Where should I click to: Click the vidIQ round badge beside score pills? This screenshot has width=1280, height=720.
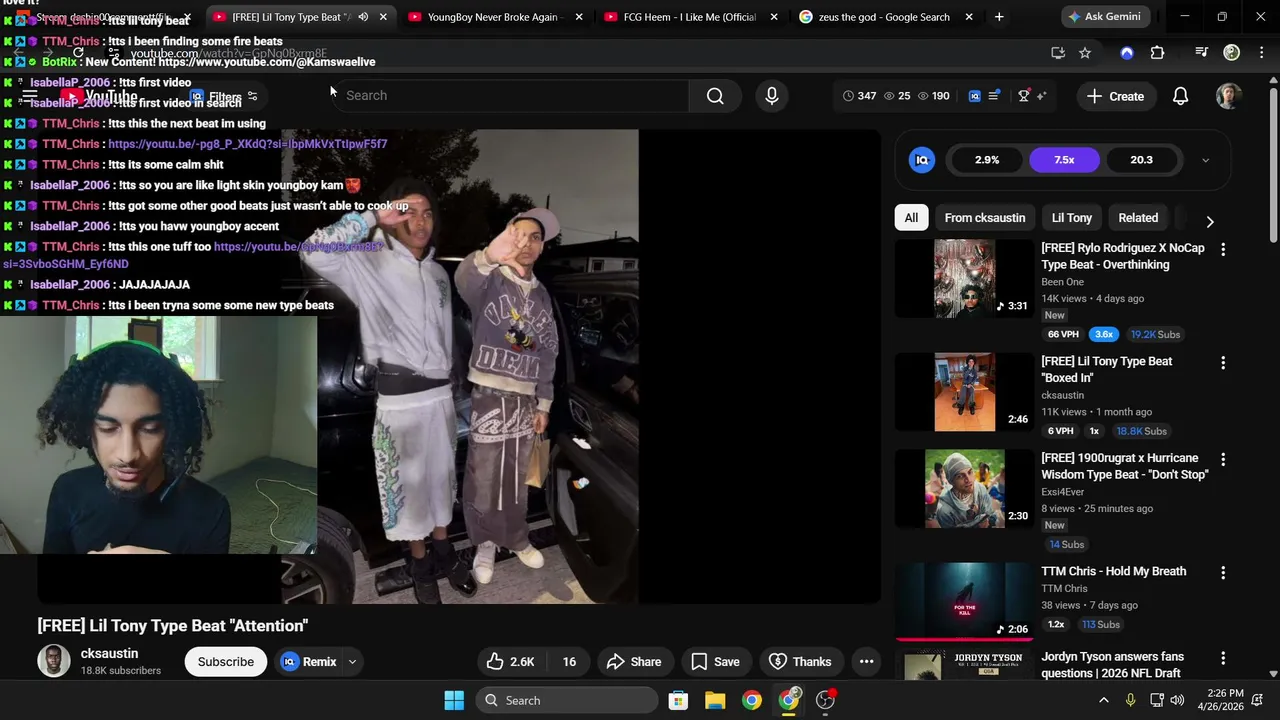pyautogui.click(x=922, y=159)
